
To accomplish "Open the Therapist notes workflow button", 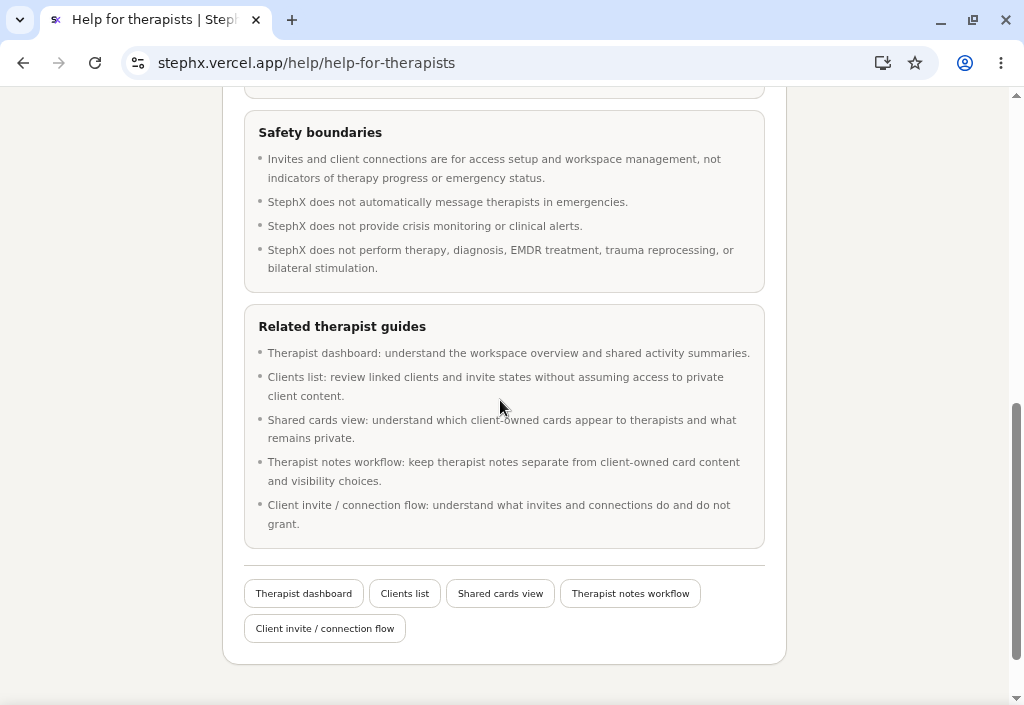I will [630, 593].
